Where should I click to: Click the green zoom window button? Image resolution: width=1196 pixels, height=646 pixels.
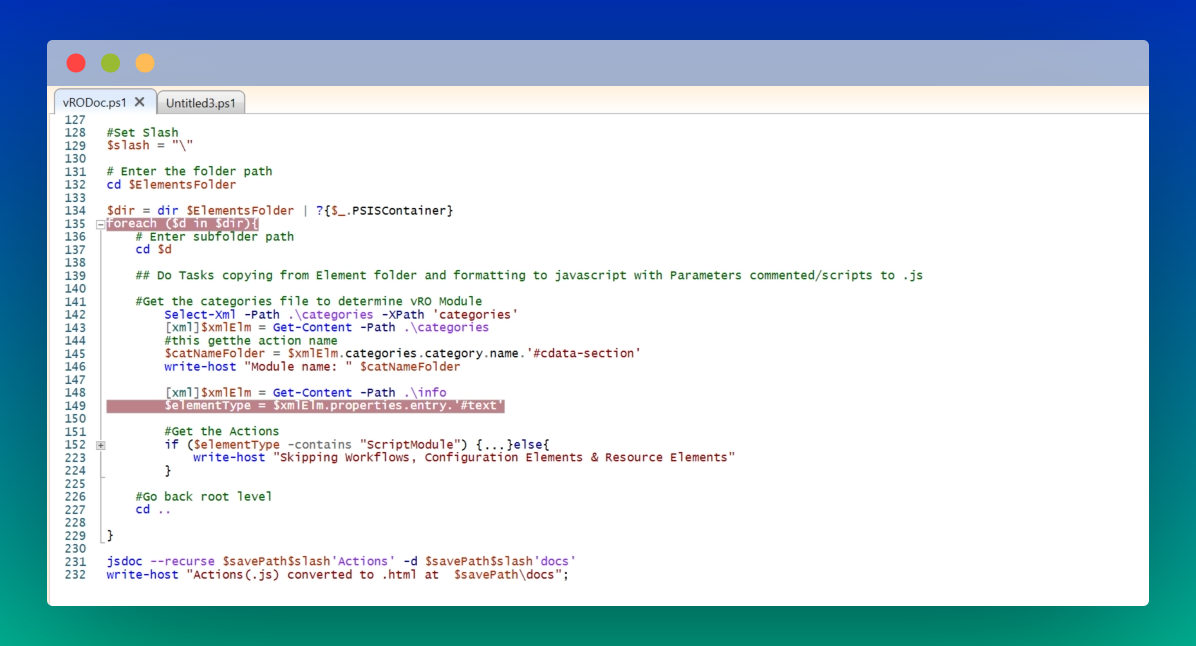coord(110,62)
